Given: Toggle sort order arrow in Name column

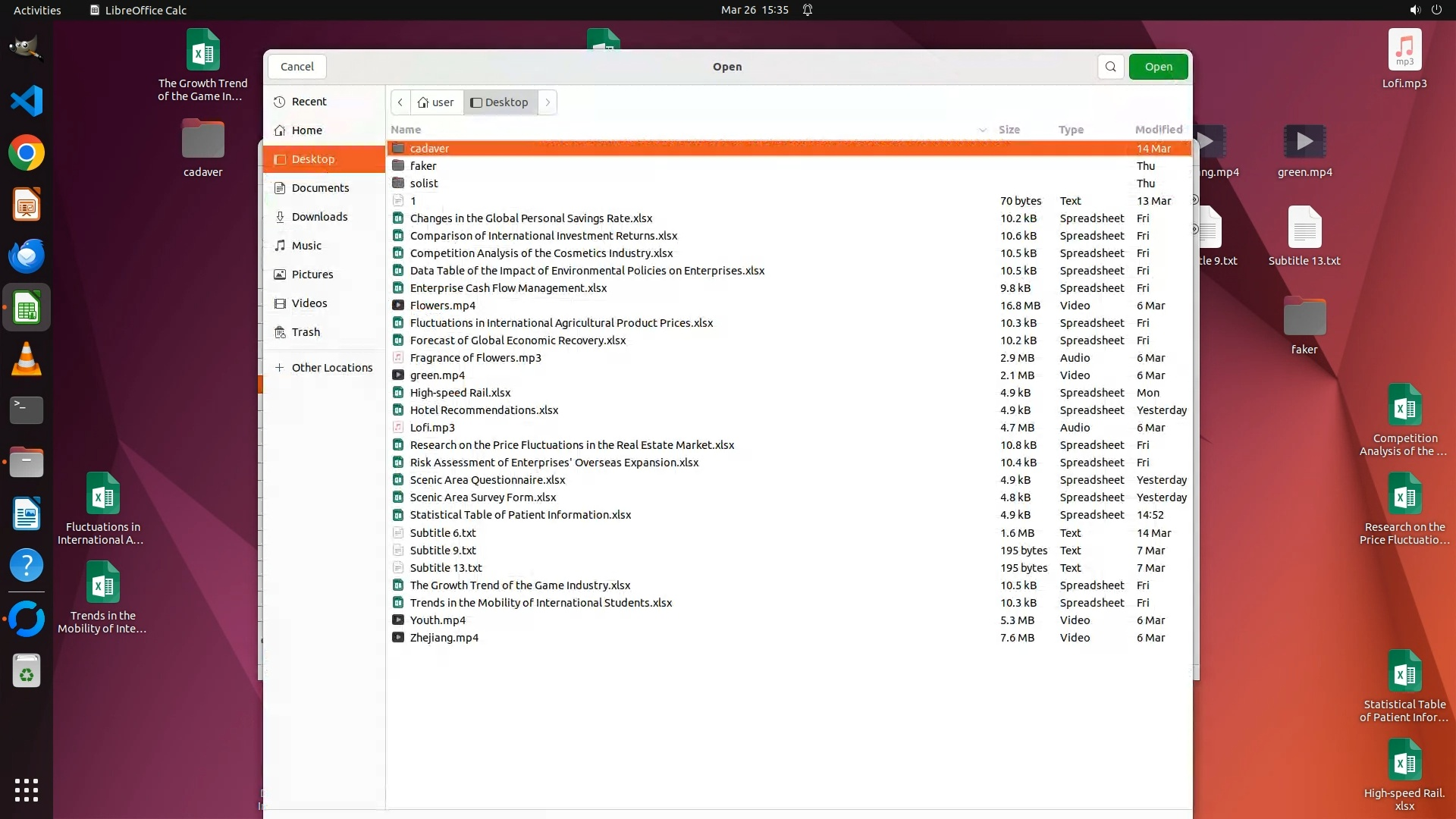Looking at the screenshot, I should pyautogui.click(x=982, y=130).
